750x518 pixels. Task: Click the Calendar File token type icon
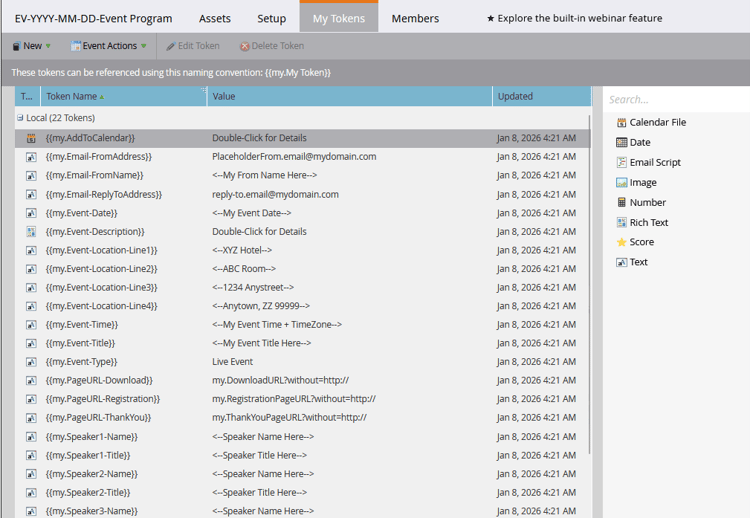621,122
